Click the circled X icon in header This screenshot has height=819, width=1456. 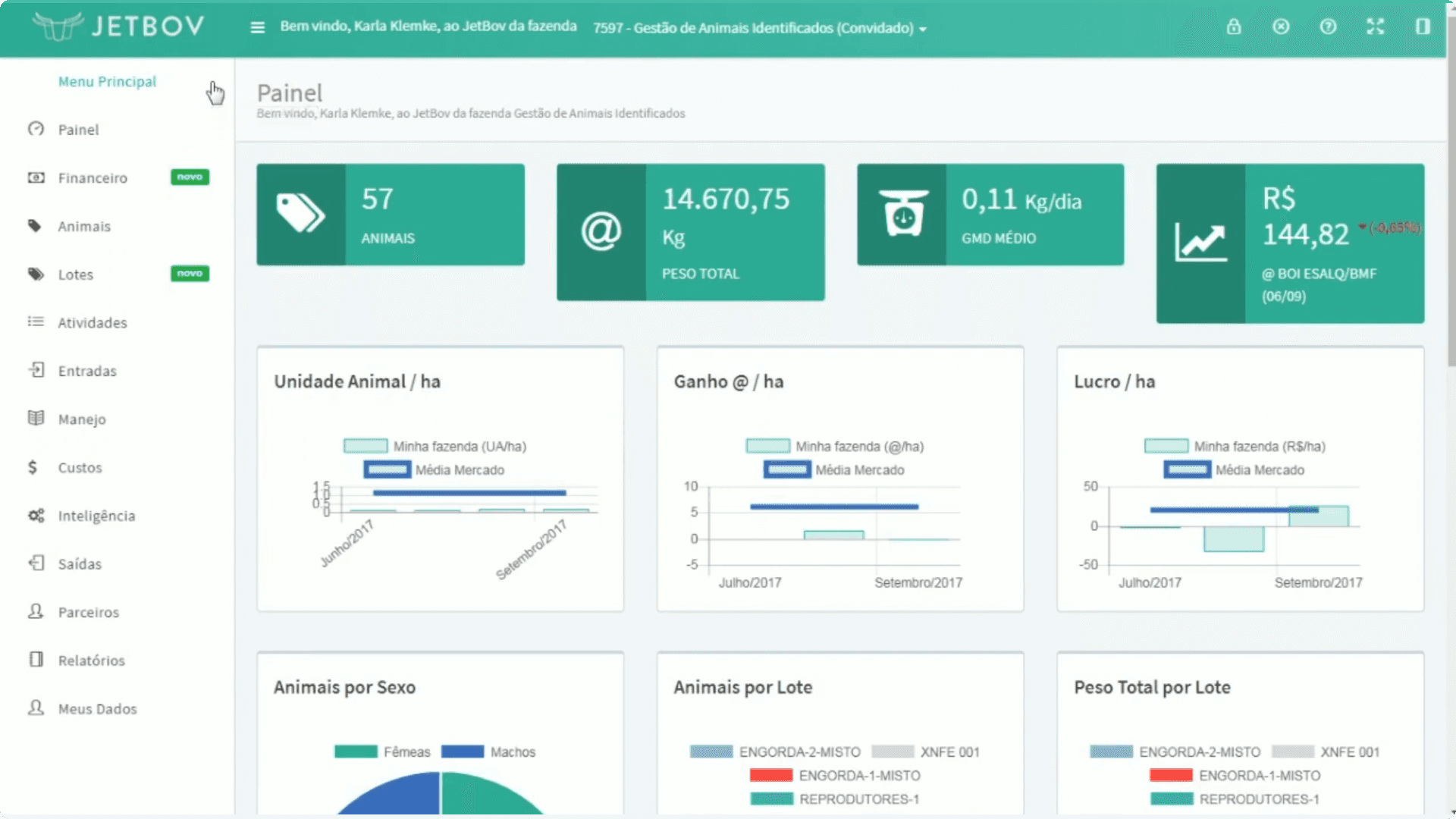(x=1281, y=27)
